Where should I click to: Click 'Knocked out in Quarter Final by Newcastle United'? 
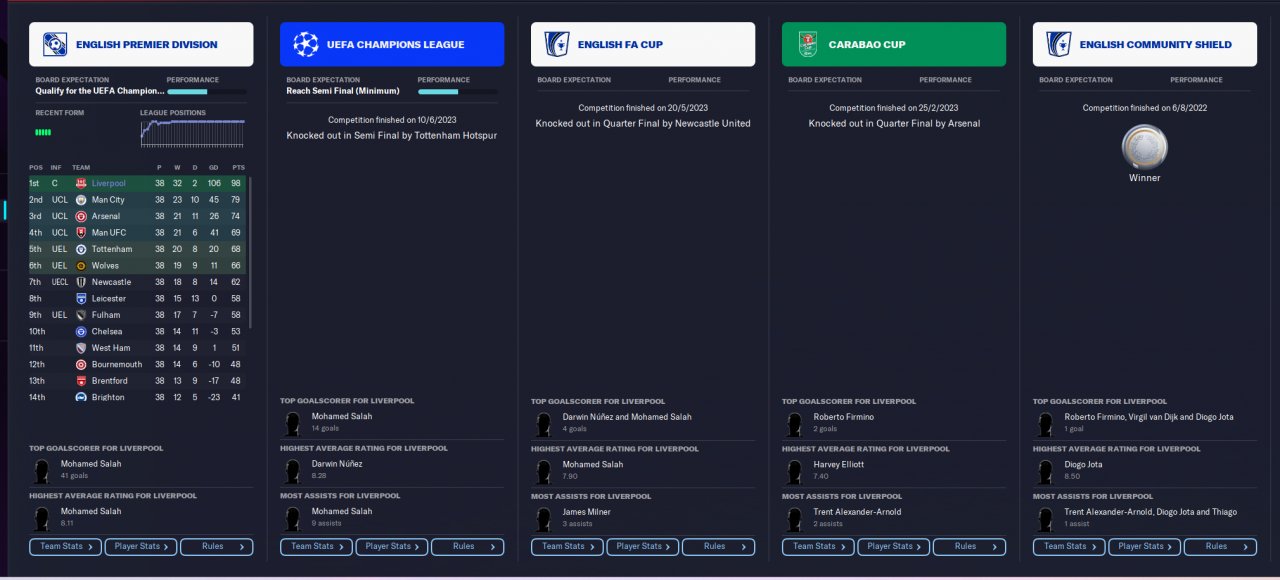643,124
